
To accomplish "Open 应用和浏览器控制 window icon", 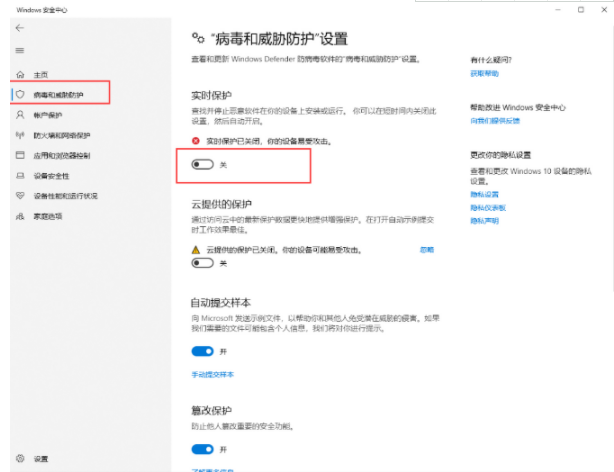I will (x=20, y=155).
